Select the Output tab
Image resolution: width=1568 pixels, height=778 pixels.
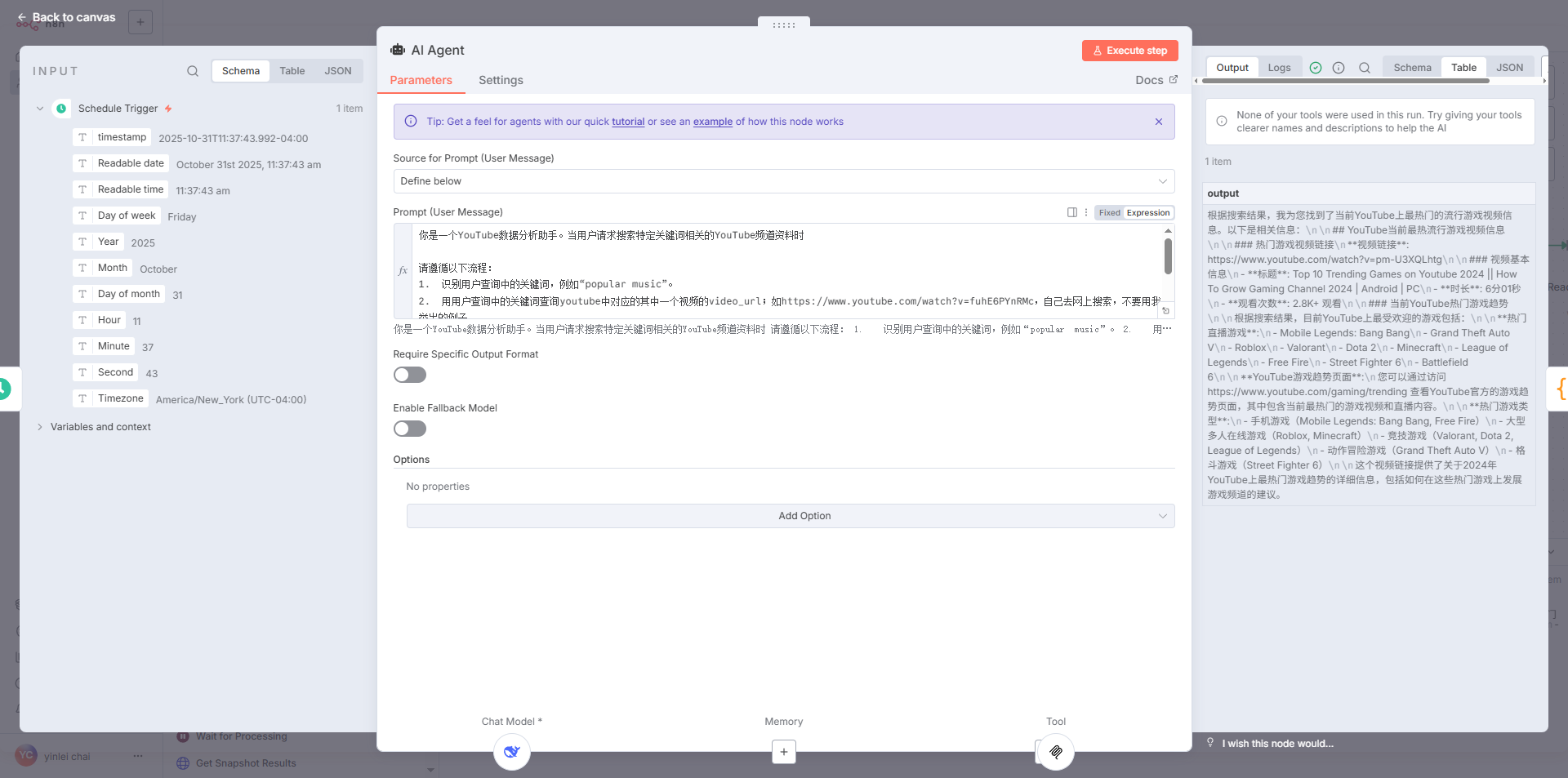[x=1232, y=68]
